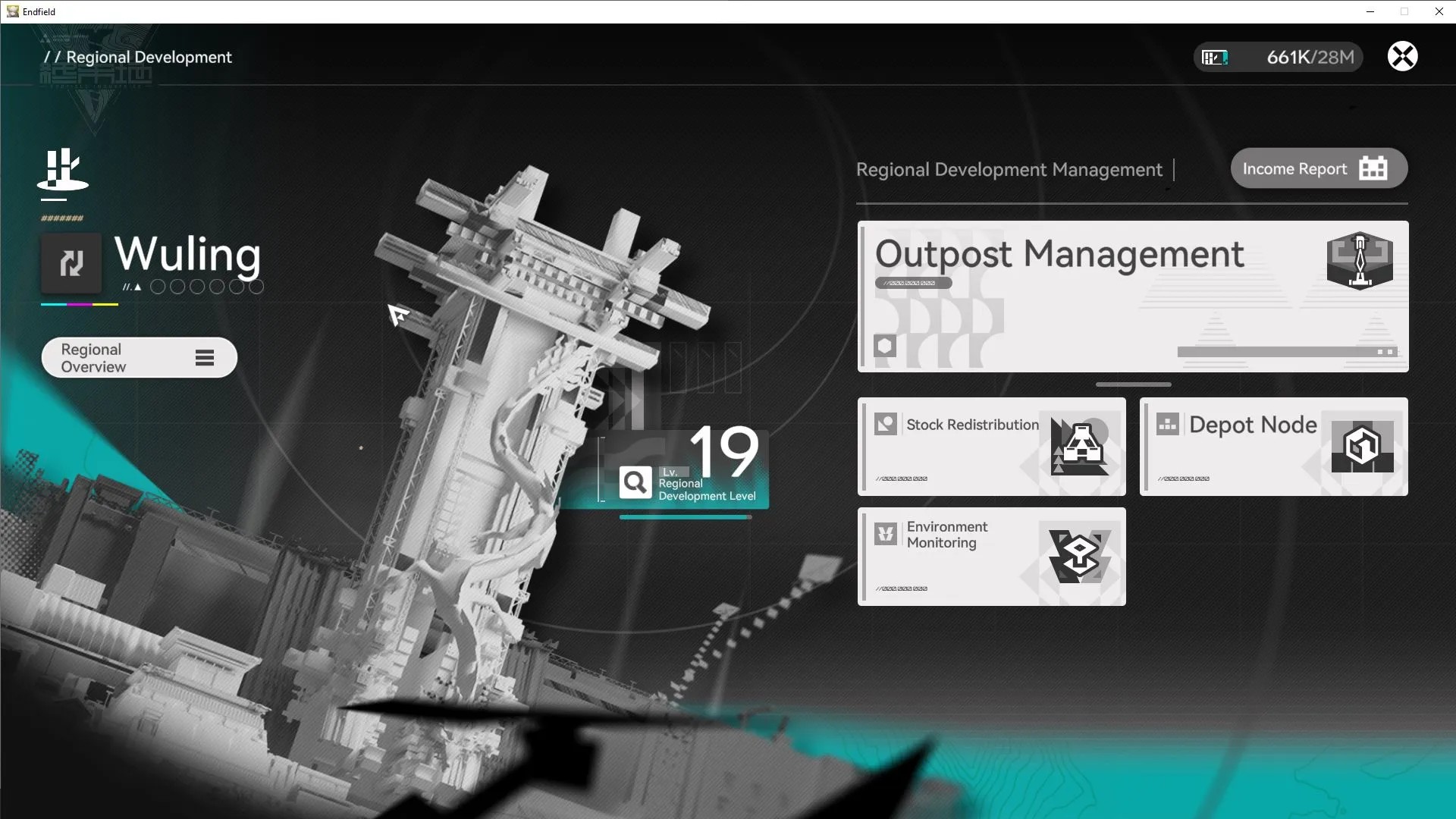Click the Stock Redistribution pyramid icon
This screenshot has height=819, width=1456.
1080,447
